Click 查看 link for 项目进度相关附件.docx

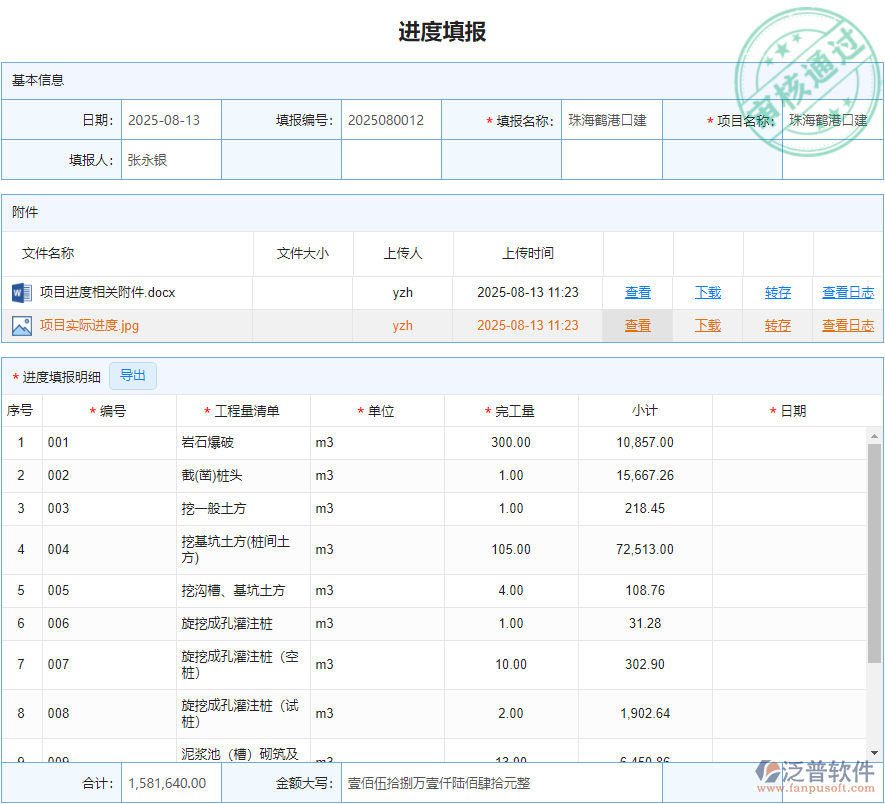click(637, 292)
